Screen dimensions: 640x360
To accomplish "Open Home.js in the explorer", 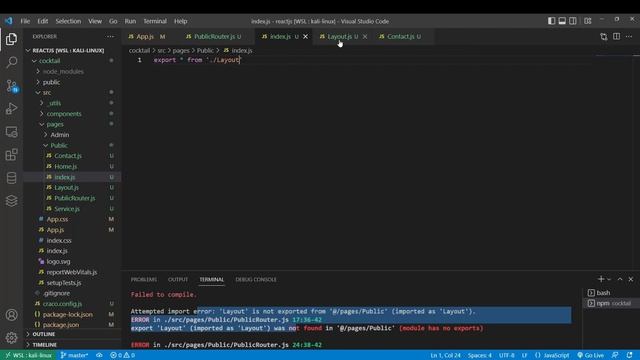I will coord(65,167).
